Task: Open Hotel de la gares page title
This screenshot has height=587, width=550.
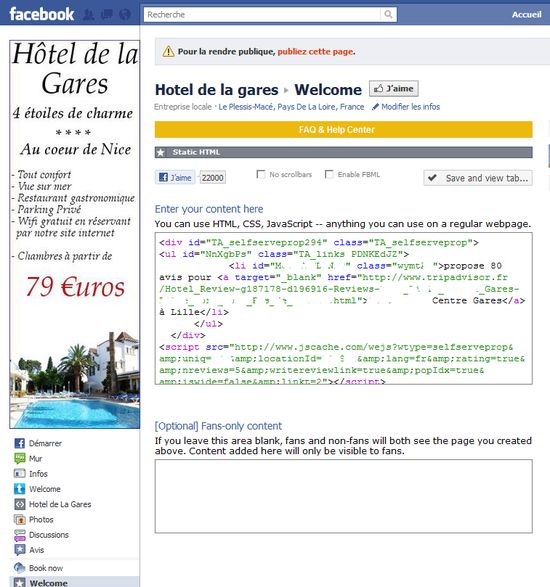Action: [x=216, y=90]
